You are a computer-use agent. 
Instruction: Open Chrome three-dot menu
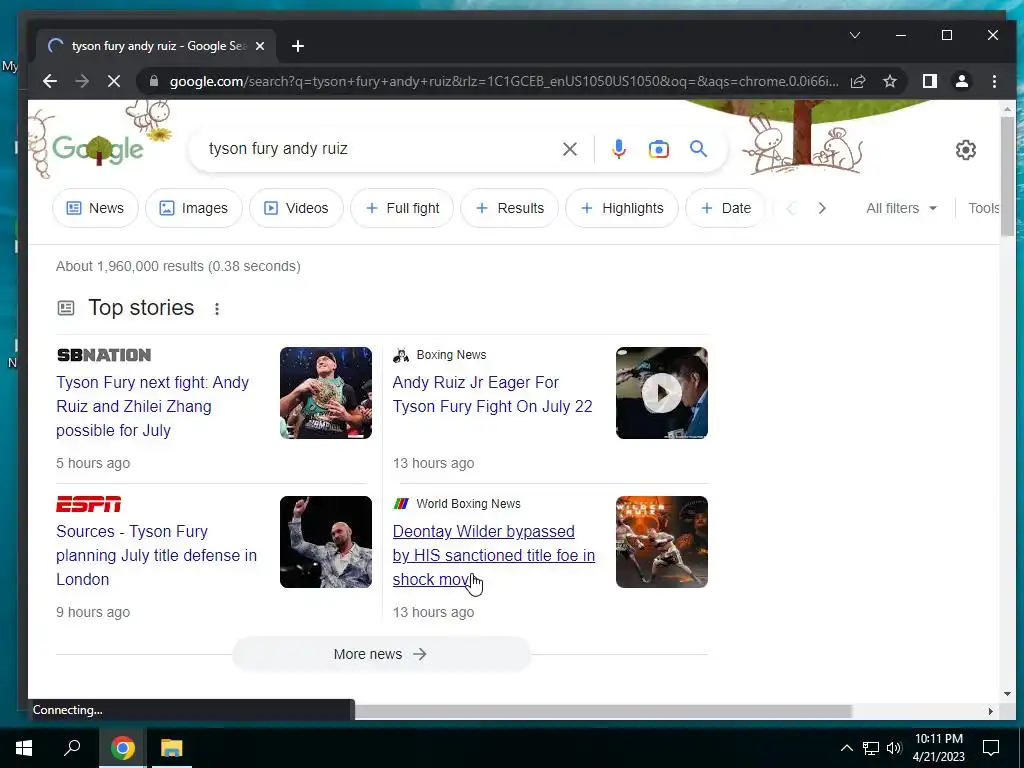pyautogui.click(x=994, y=81)
